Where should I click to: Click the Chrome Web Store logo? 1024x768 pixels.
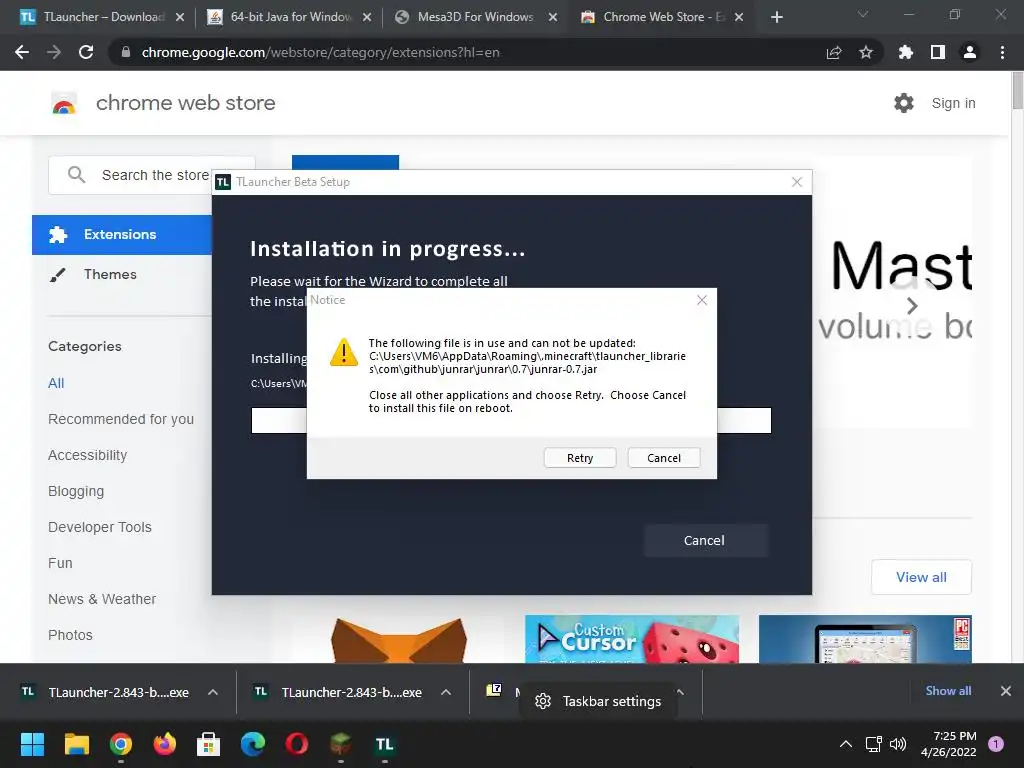coord(64,103)
